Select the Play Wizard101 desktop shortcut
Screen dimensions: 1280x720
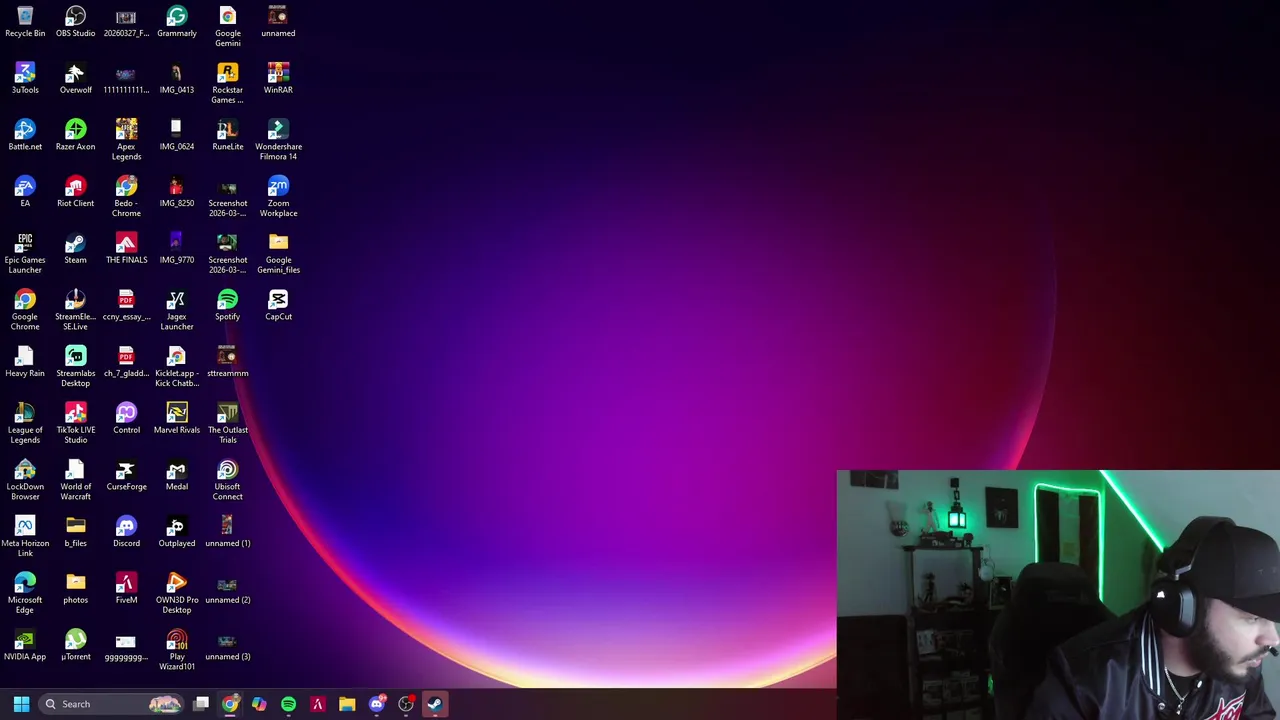pyautogui.click(x=177, y=650)
